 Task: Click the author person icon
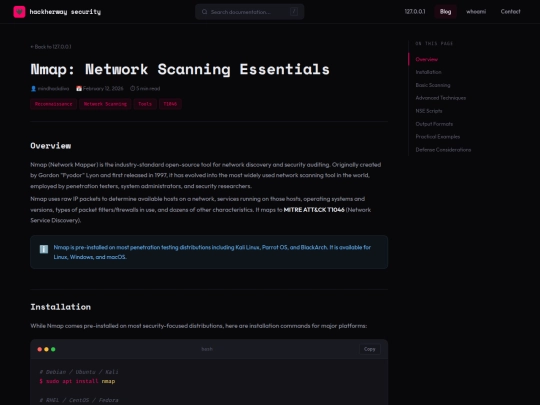click(33, 89)
